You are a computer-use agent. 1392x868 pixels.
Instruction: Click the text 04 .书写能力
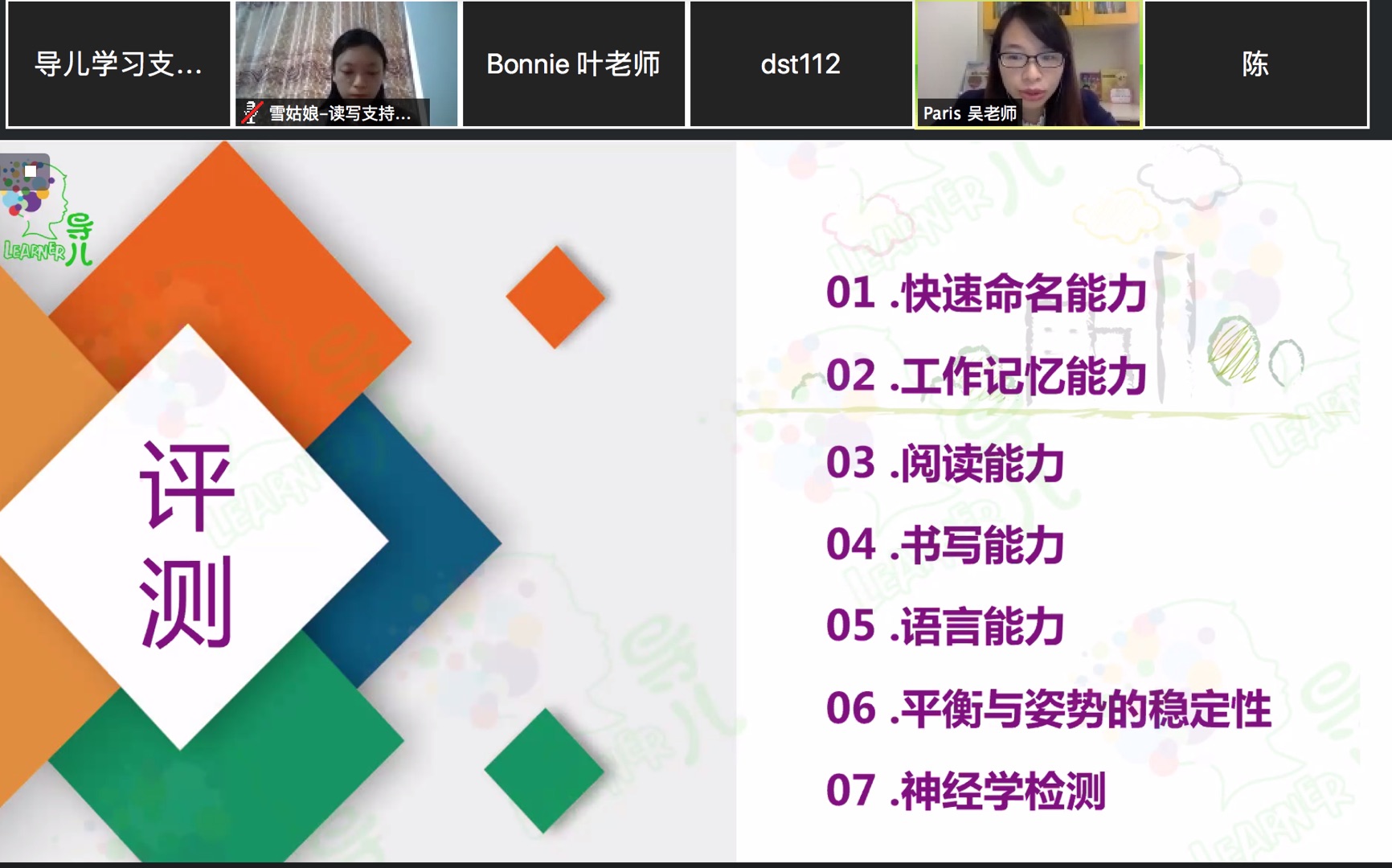[x=945, y=545]
